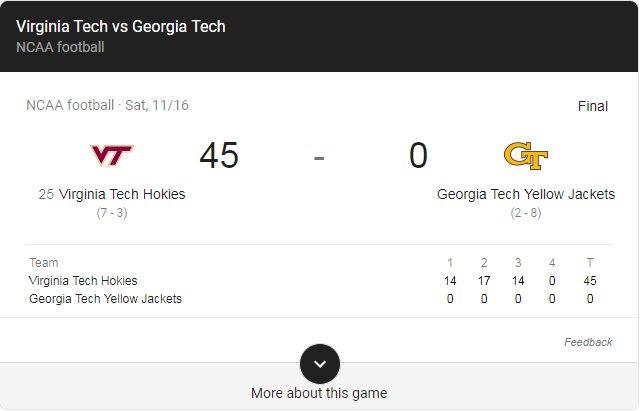Select the NCAA football subtitle in the header
The width and height of the screenshot is (640, 411).
pos(60,47)
